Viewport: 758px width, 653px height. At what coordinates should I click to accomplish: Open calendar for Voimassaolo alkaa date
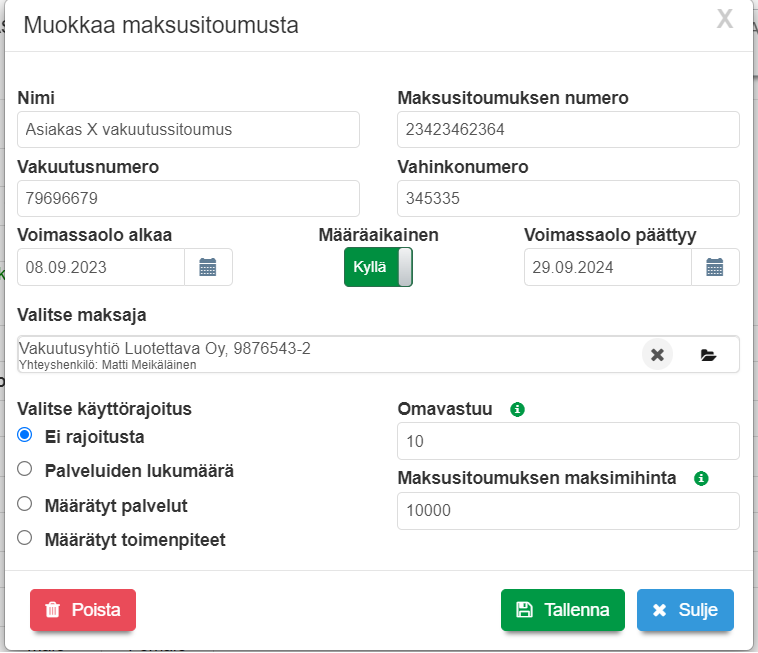point(208,267)
